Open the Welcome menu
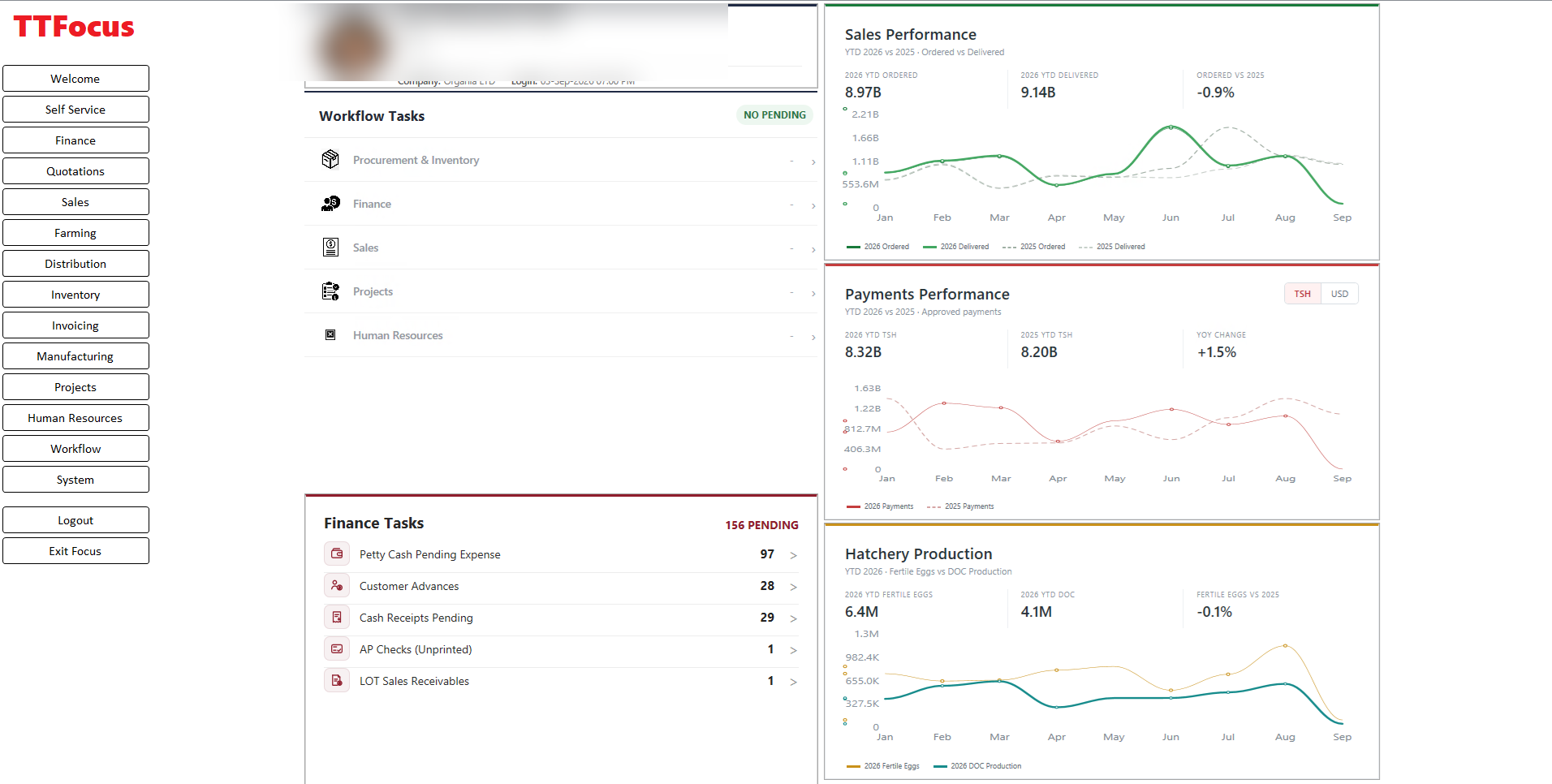The image size is (1552, 784). point(75,79)
